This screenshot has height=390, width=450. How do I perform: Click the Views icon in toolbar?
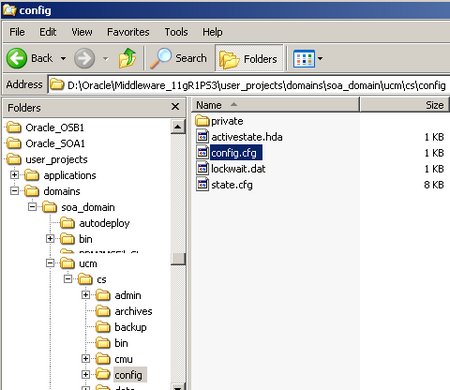tap(304, 59)
